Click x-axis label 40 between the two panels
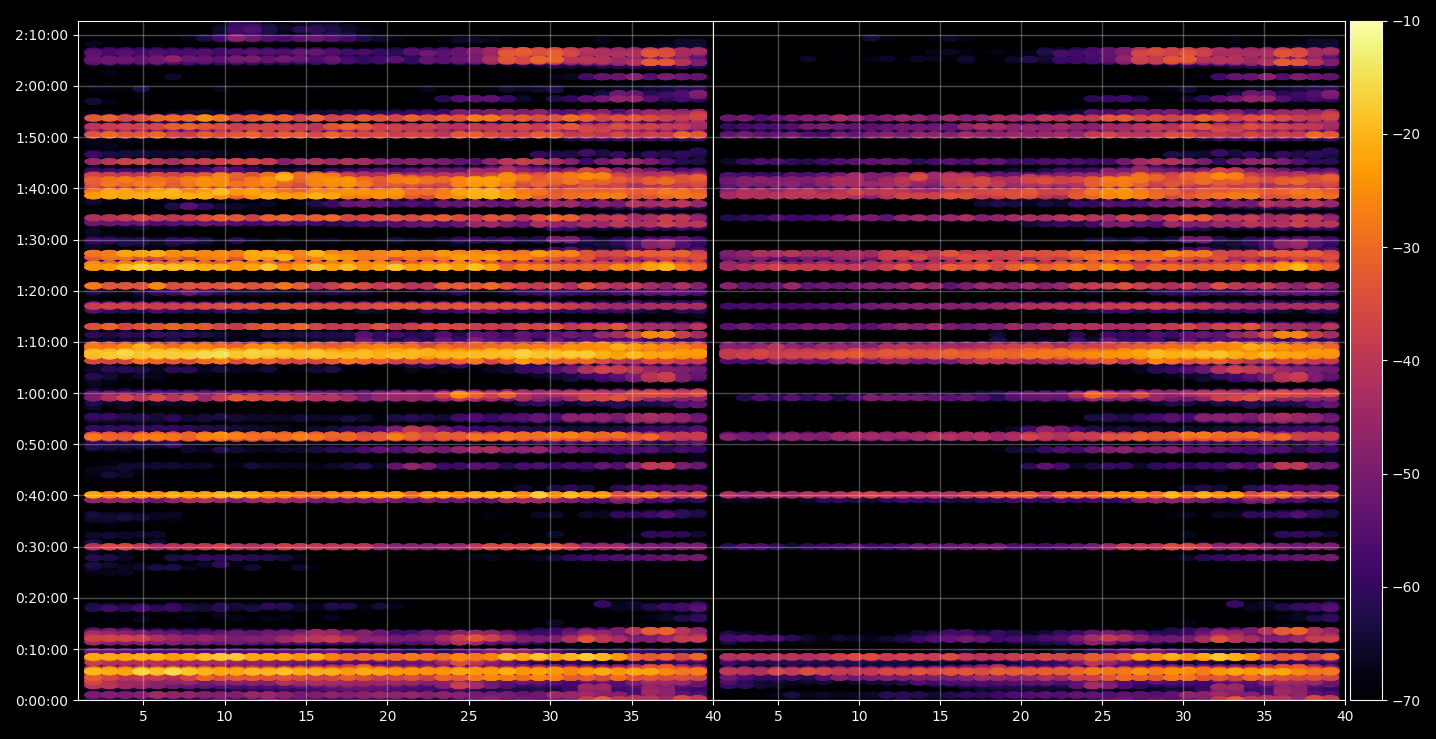This screenshot has width=1436, height=739. pos(713,716)
